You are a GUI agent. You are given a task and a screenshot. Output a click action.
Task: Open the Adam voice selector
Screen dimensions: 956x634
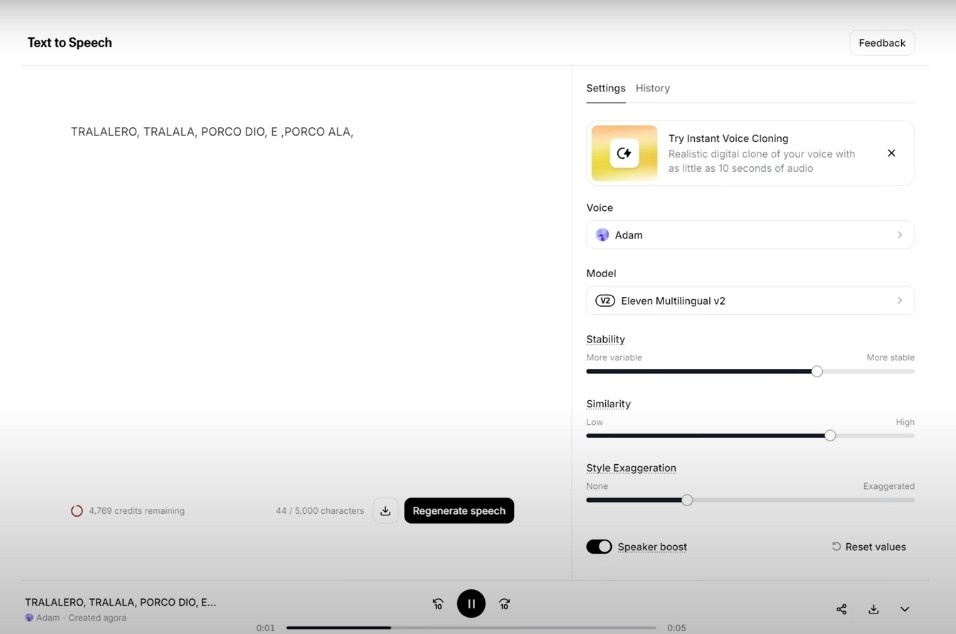(x=750, y=235)
